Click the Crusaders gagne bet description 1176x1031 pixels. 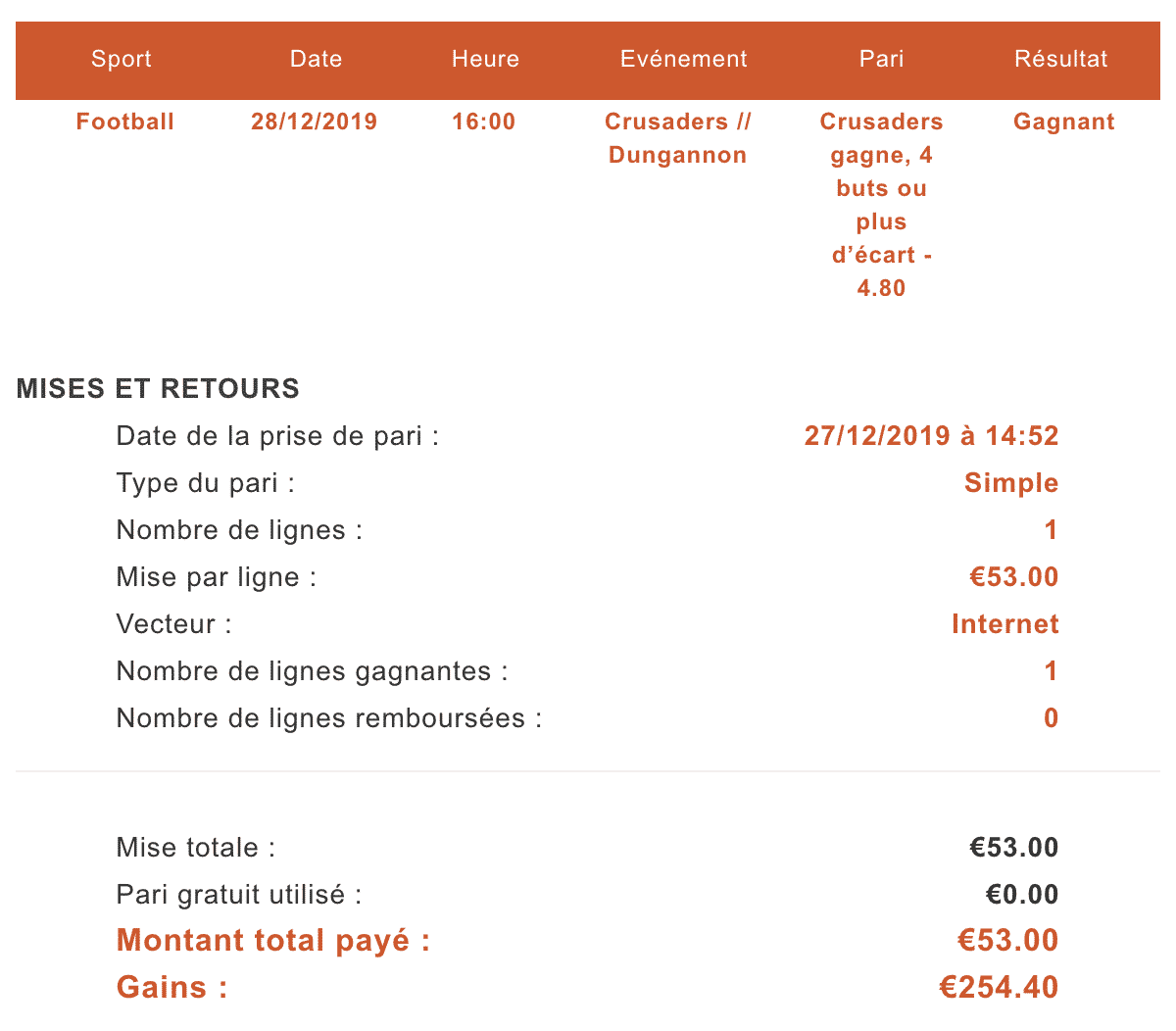(881, 205)
